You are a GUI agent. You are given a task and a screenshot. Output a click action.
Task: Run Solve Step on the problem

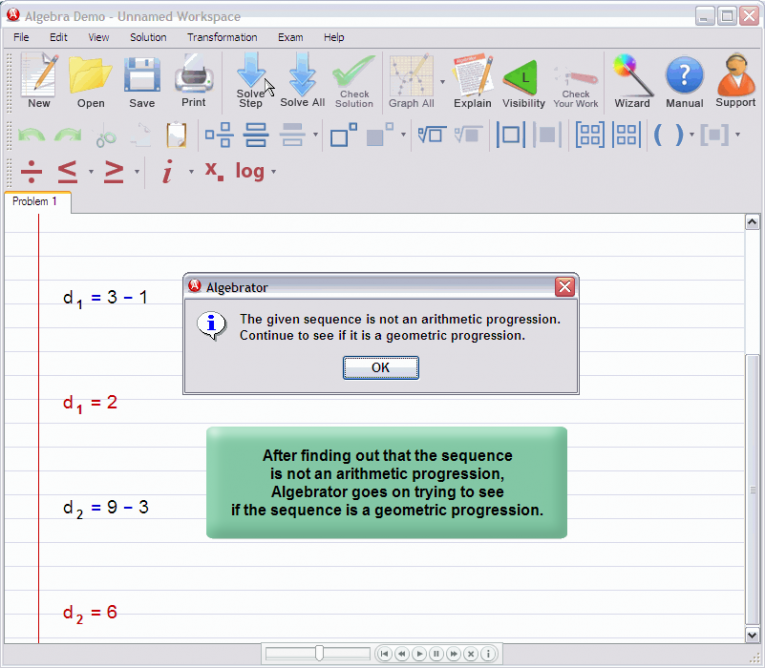click(x=251, y=81)
